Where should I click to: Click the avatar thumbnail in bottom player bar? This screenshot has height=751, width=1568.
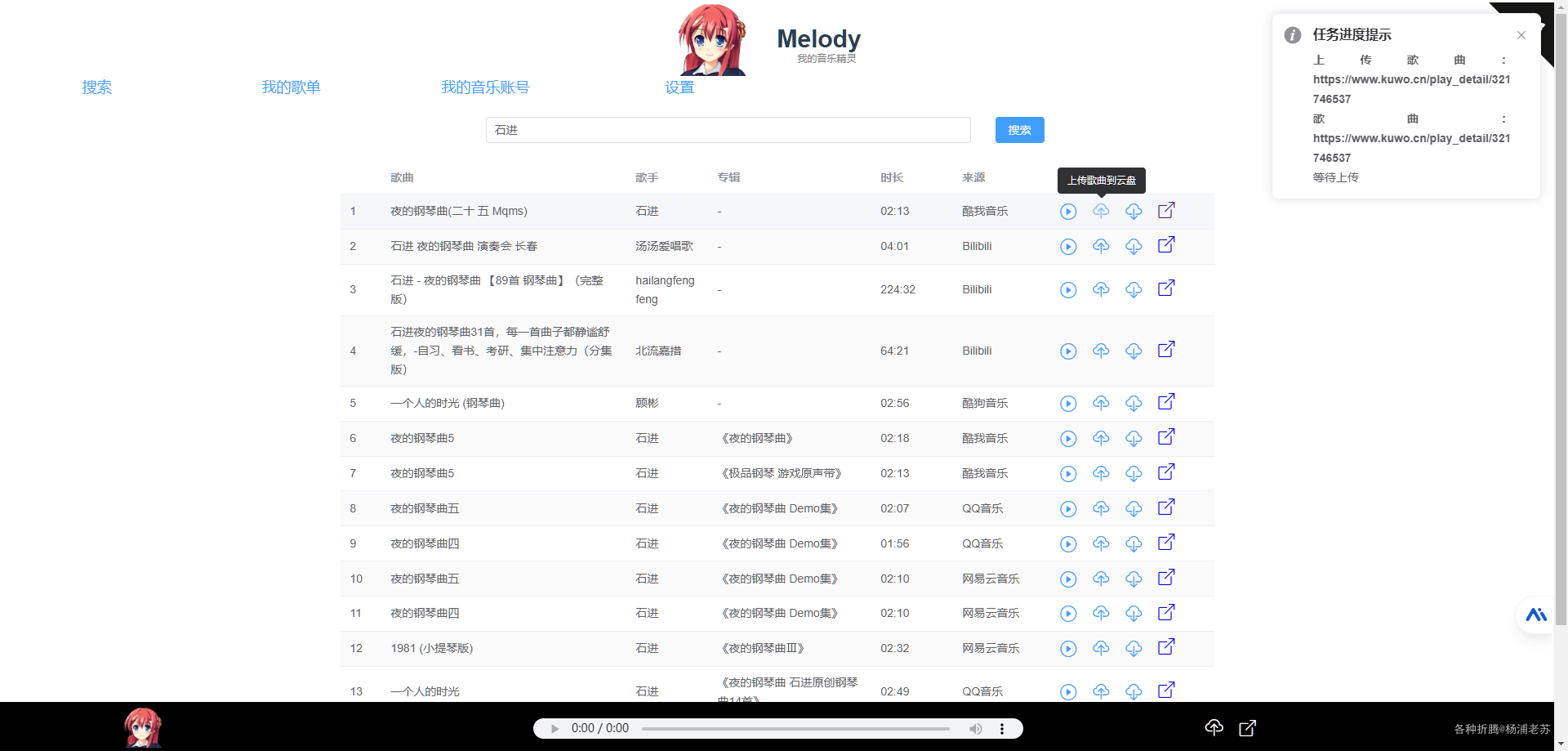point(143,727)
